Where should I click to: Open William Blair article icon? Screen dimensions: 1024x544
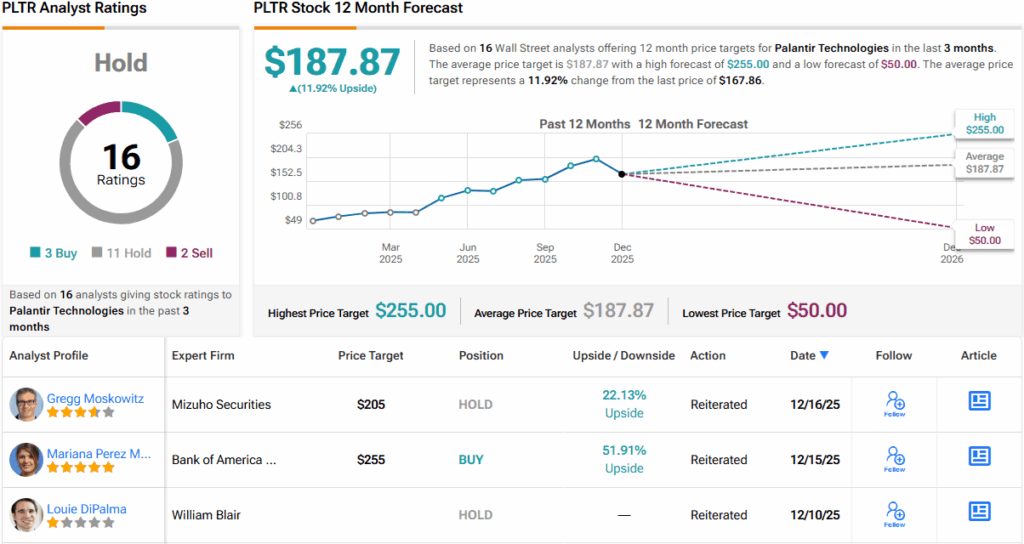(x=979, y=512)
